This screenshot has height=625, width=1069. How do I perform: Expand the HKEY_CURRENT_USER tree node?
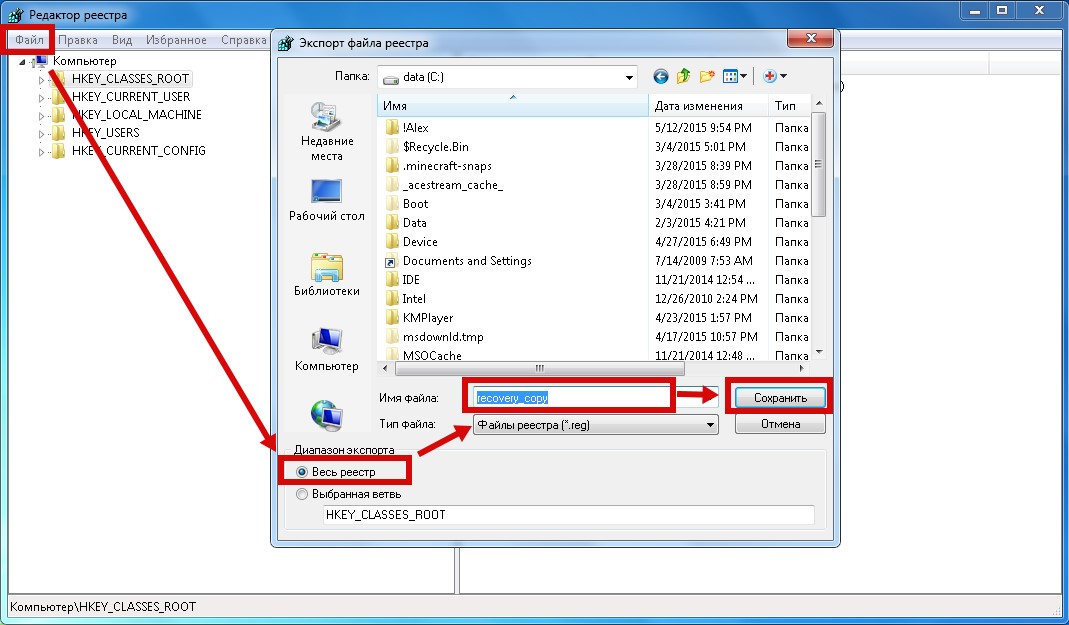pyautogui.click(x=42, y=97)
